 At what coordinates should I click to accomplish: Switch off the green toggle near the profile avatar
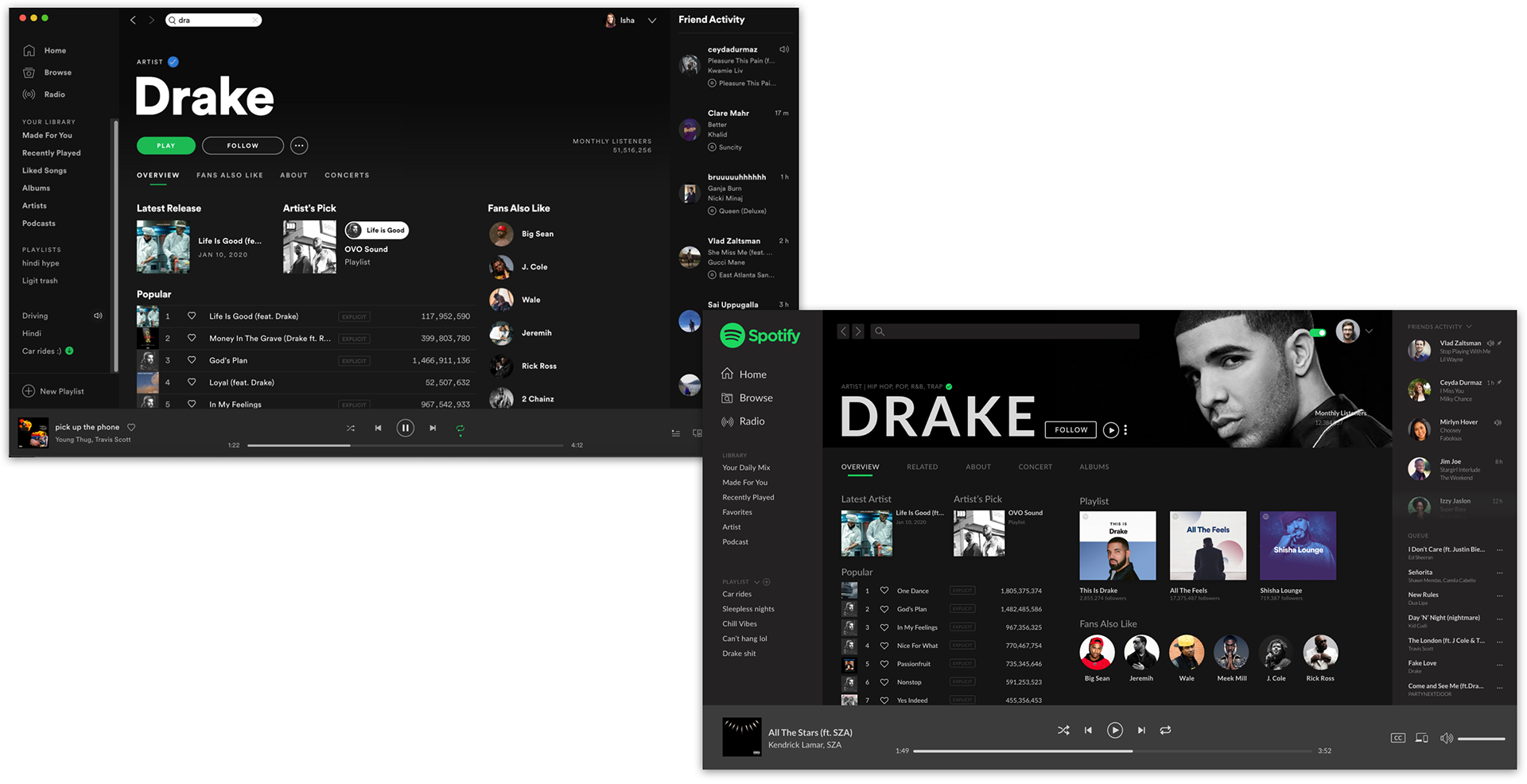pos(1318,333)
